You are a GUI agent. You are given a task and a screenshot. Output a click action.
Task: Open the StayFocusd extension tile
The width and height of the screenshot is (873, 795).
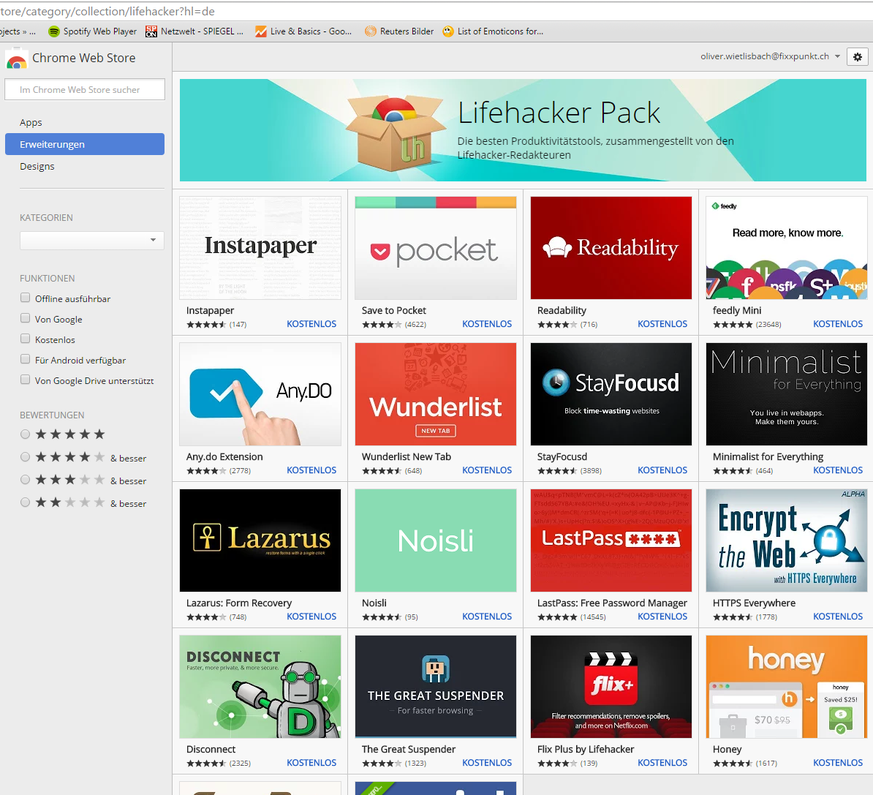pos(611,394)
